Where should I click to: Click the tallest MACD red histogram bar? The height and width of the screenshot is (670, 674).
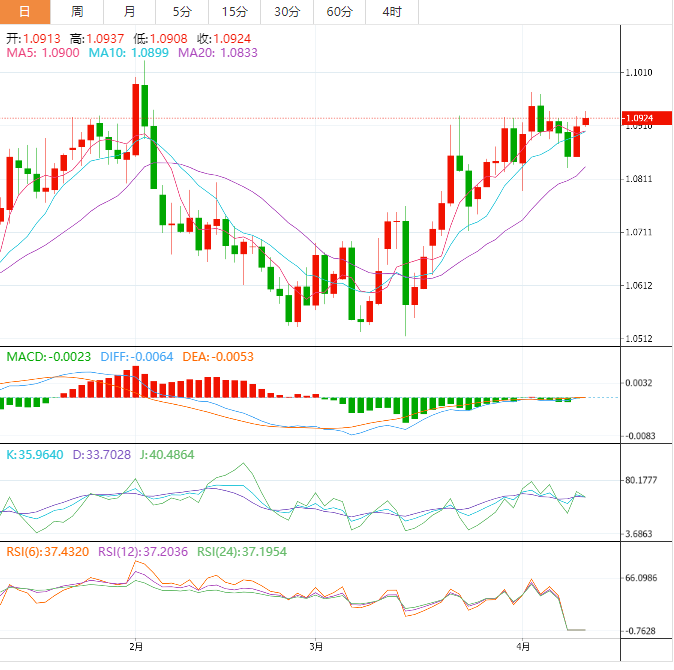[135, 382]
